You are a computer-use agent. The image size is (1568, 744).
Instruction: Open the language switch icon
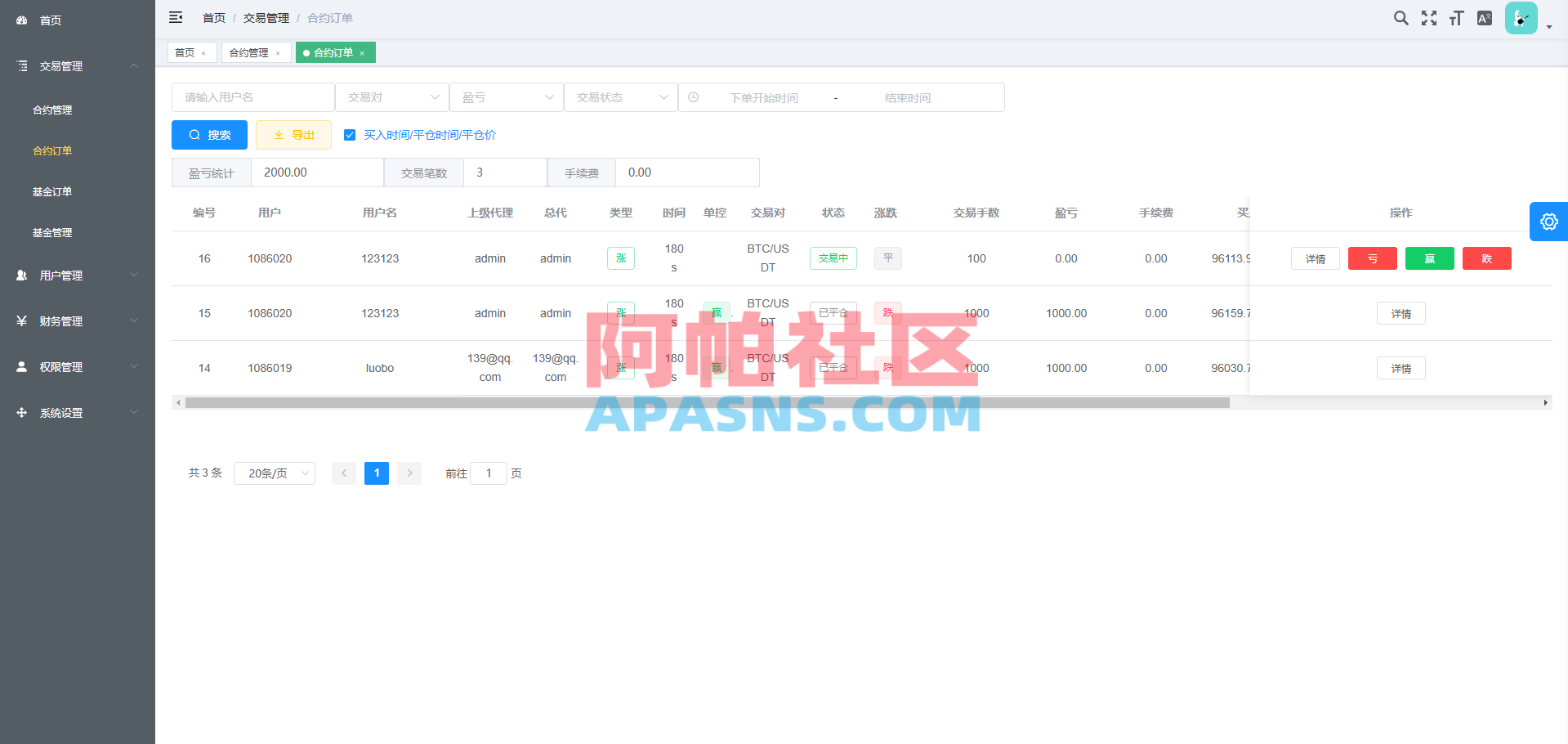[x=1484, y=17]
